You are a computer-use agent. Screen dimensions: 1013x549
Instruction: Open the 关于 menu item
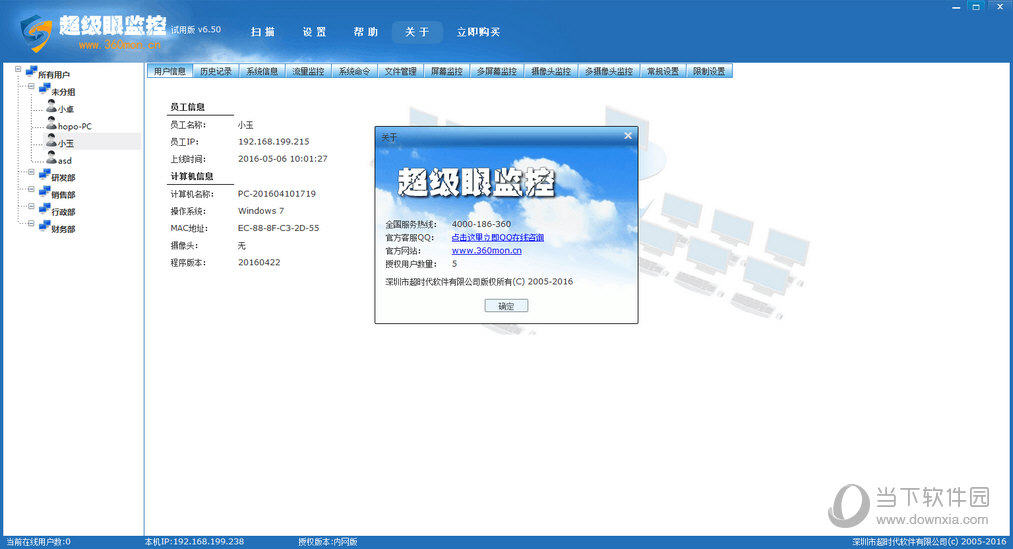tap(417, 32)
